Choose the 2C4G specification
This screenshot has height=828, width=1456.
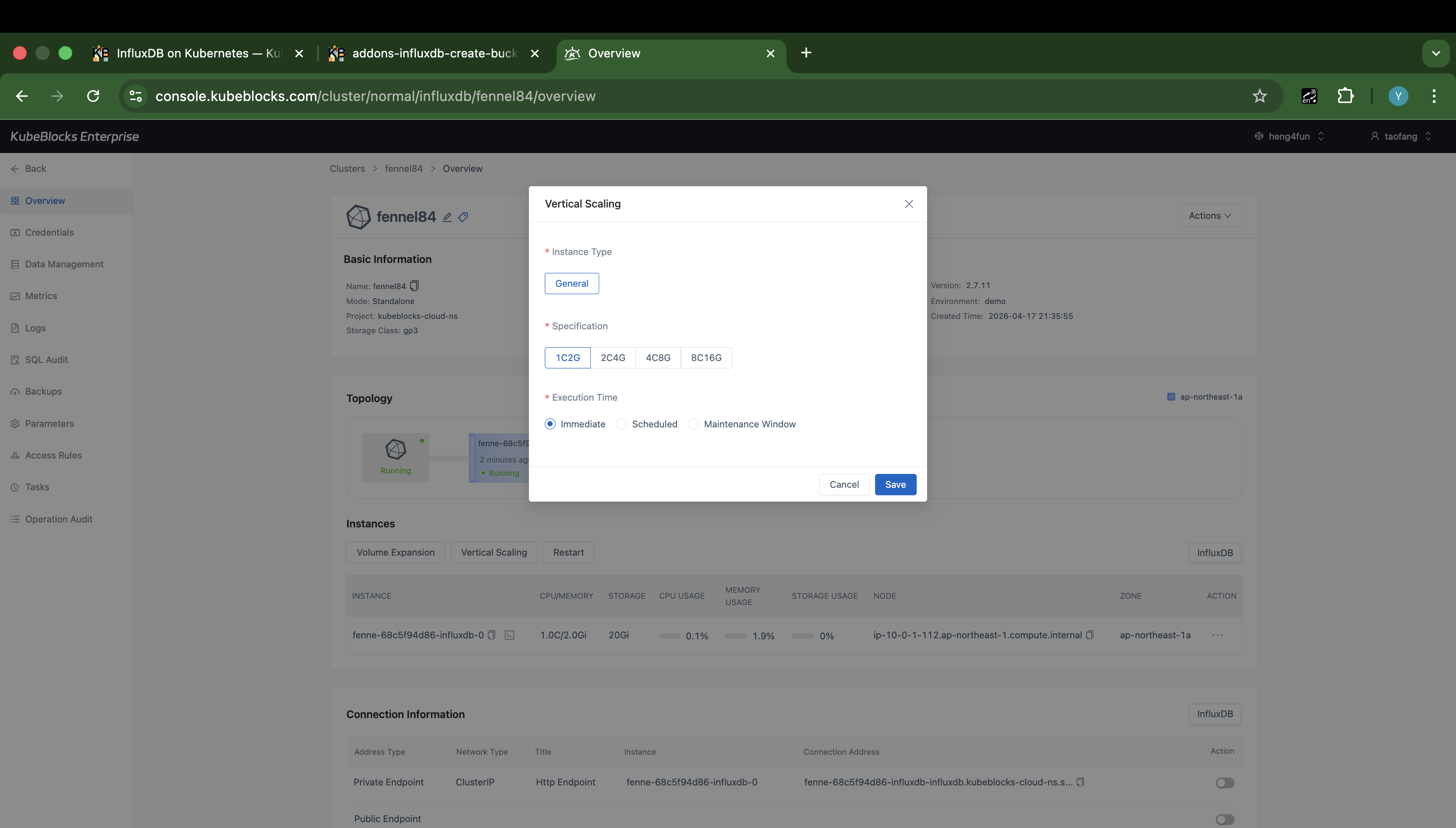coord(613,358)
